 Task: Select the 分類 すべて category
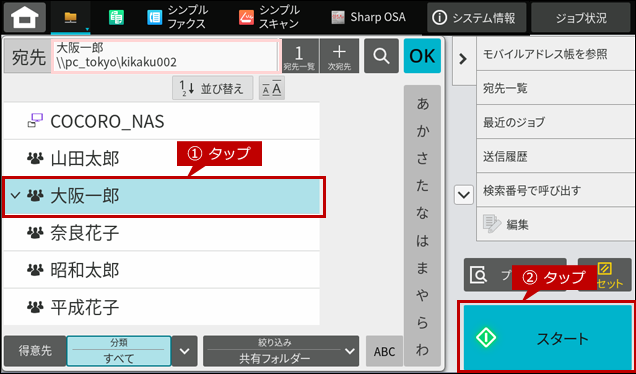pyautogui.click(x=118, y=351)
